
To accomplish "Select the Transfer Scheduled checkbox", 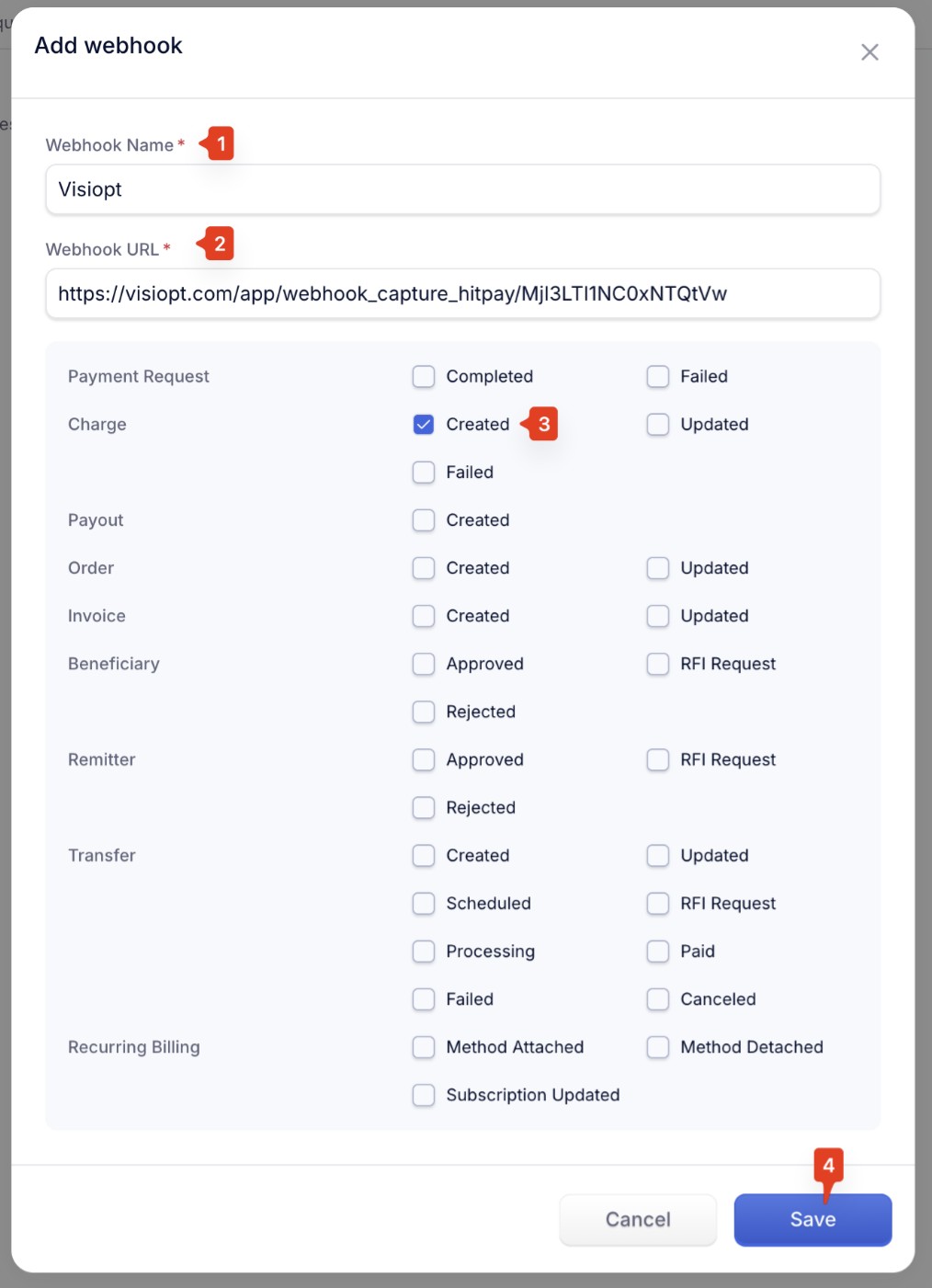I will 424,903.
